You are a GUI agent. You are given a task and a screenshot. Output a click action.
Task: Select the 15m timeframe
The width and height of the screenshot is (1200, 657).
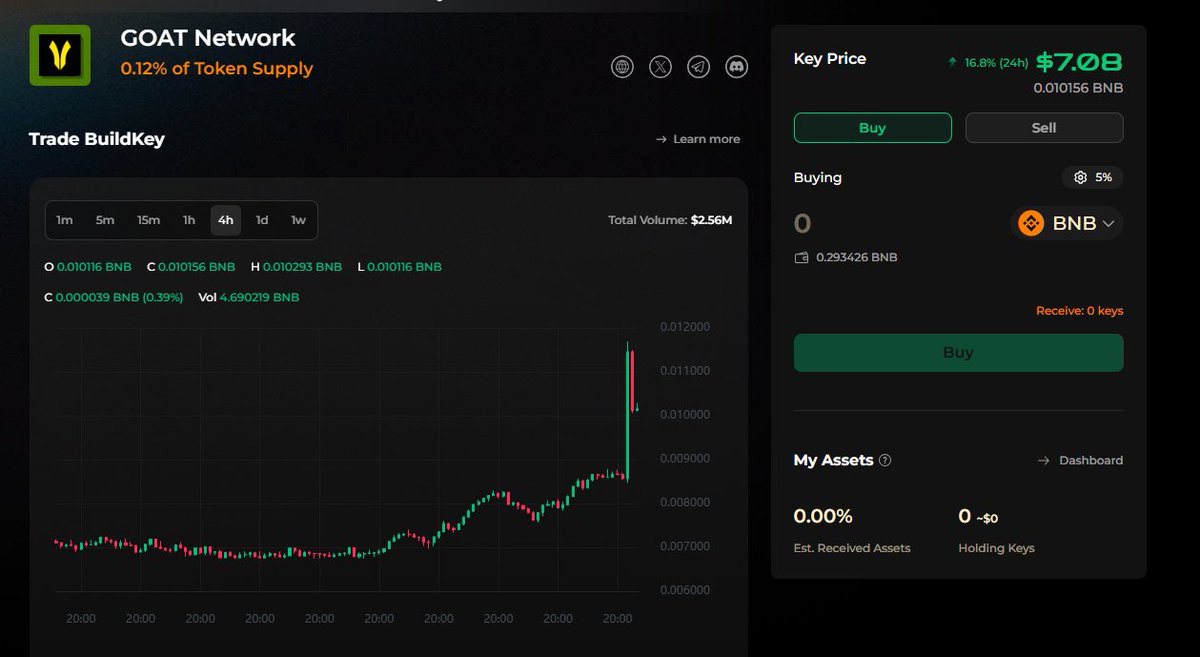pyautogui.click(x=149, y=220)
